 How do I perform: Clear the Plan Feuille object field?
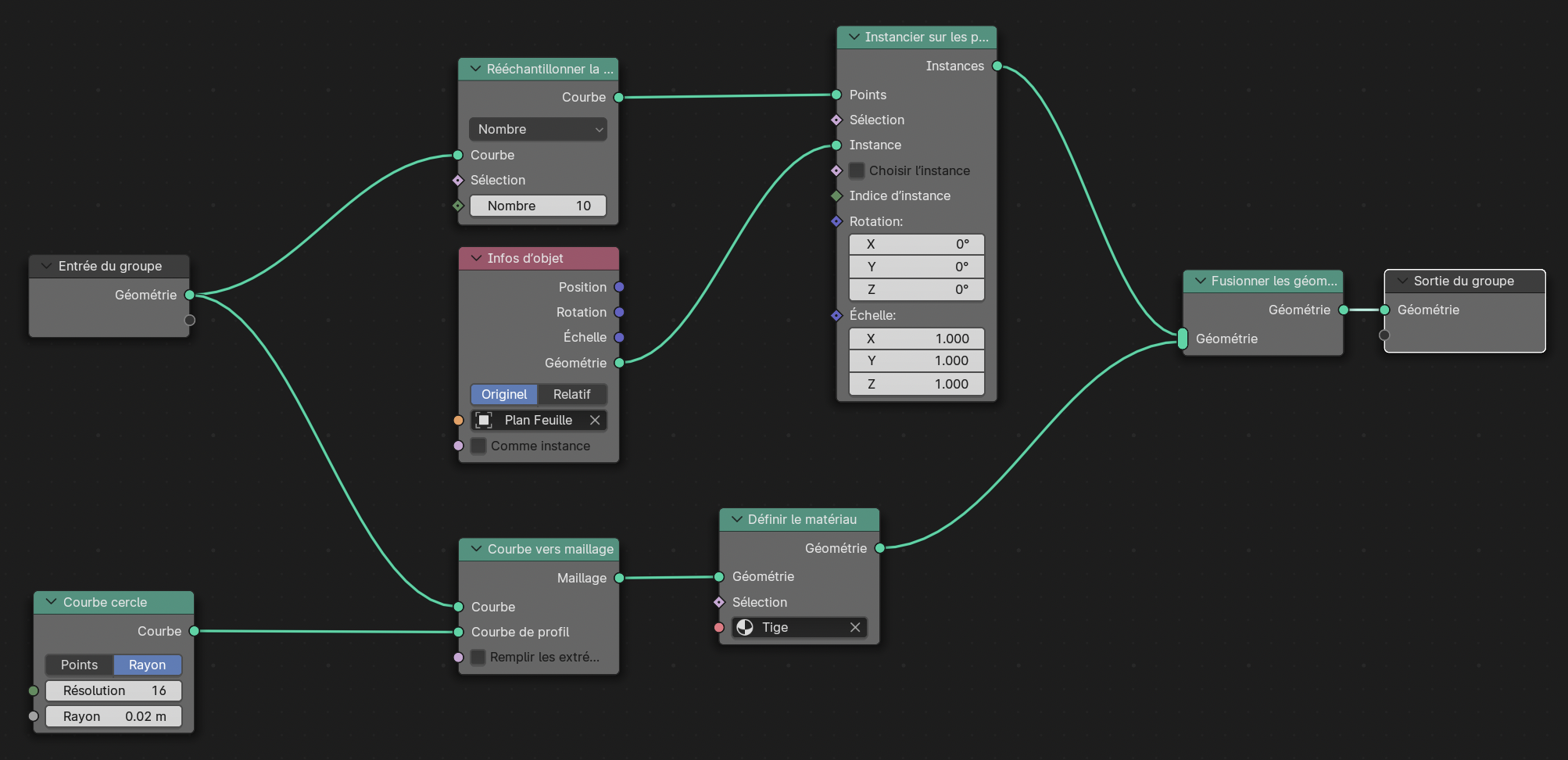click(x=595, y=421)
